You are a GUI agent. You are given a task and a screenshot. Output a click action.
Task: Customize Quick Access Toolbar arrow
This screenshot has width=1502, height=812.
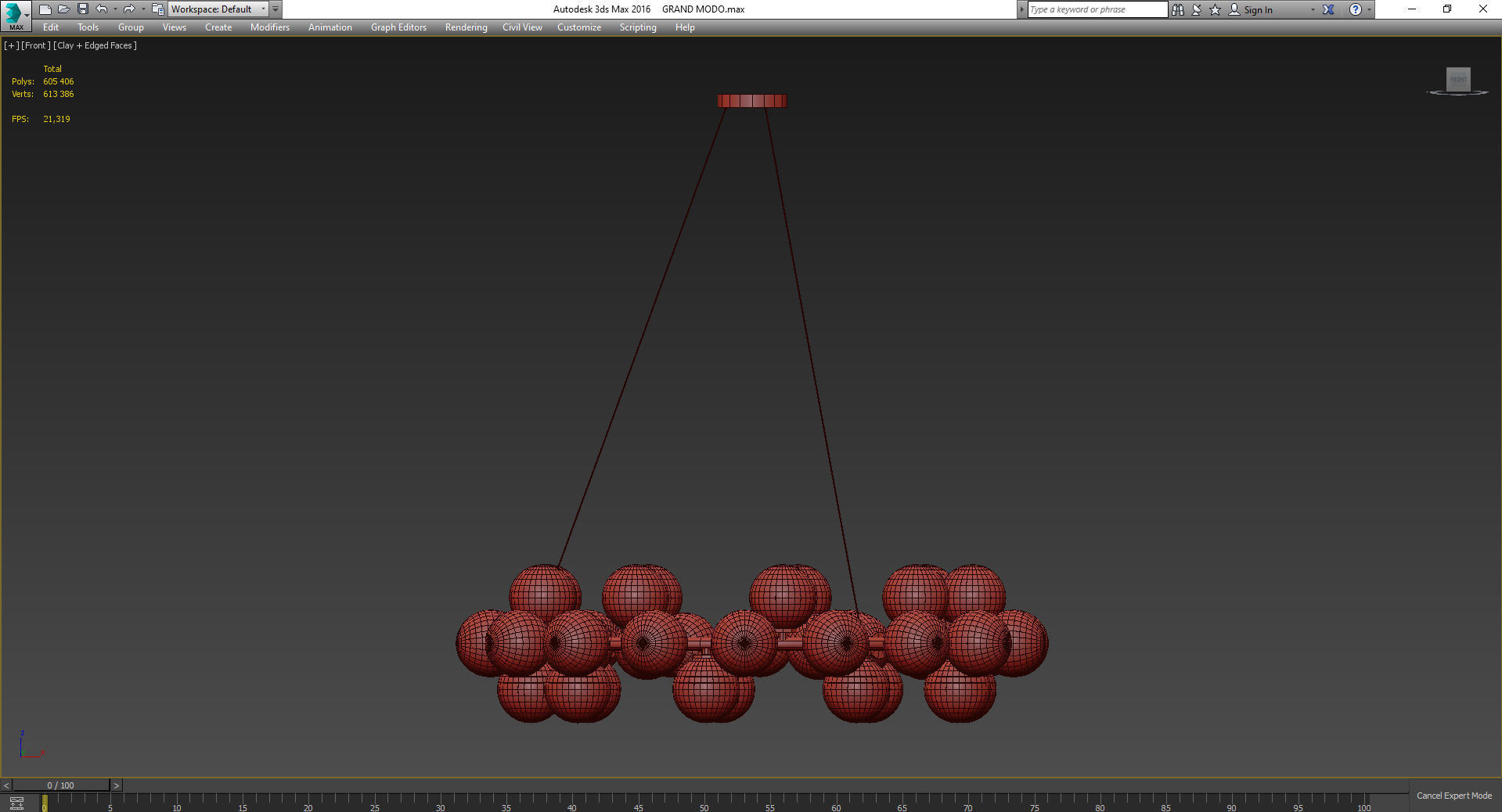pyautogui.click(x=276, y=9)
